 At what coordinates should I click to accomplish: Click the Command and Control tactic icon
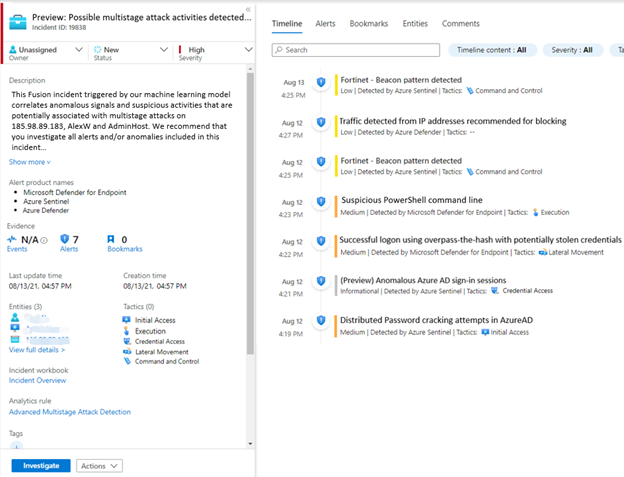tap(127, 361)
